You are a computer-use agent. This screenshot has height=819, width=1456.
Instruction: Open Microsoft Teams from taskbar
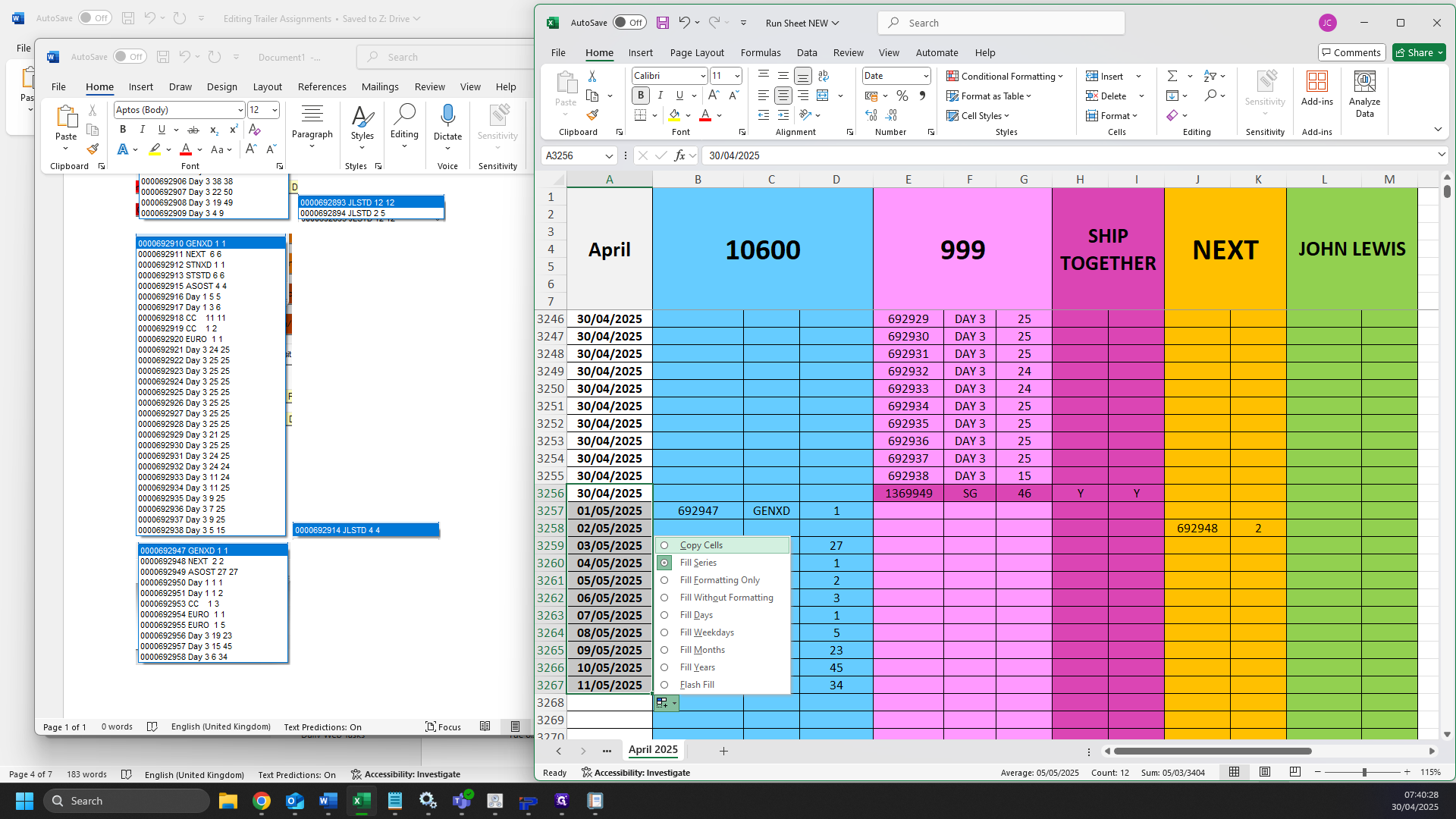[462, 801]
